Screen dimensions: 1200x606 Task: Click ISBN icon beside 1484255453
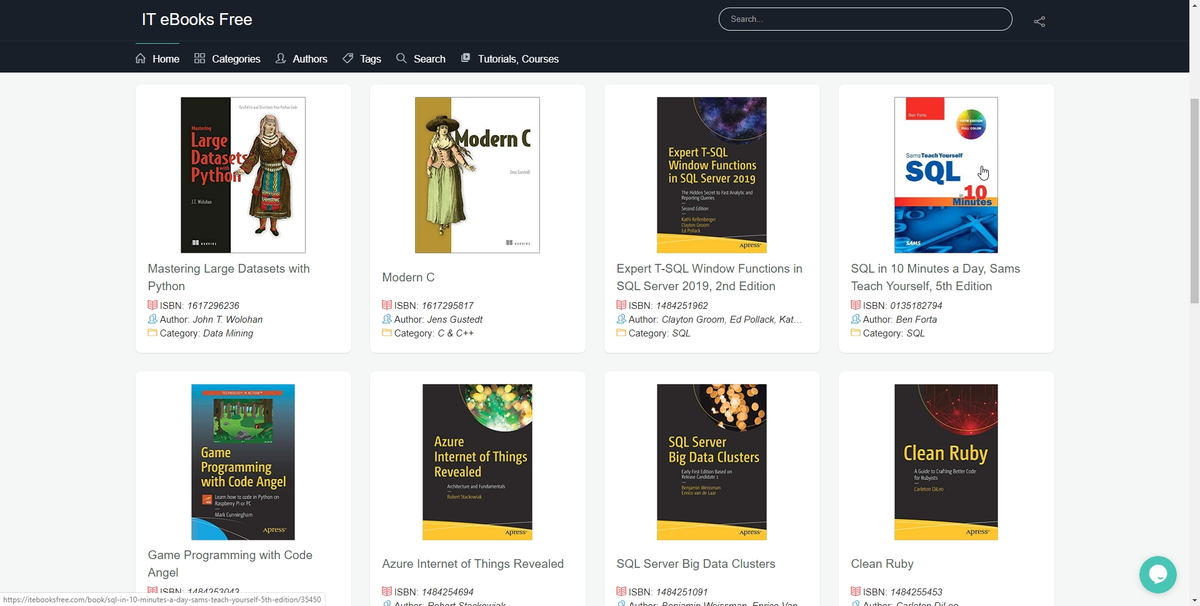point(855,592)
